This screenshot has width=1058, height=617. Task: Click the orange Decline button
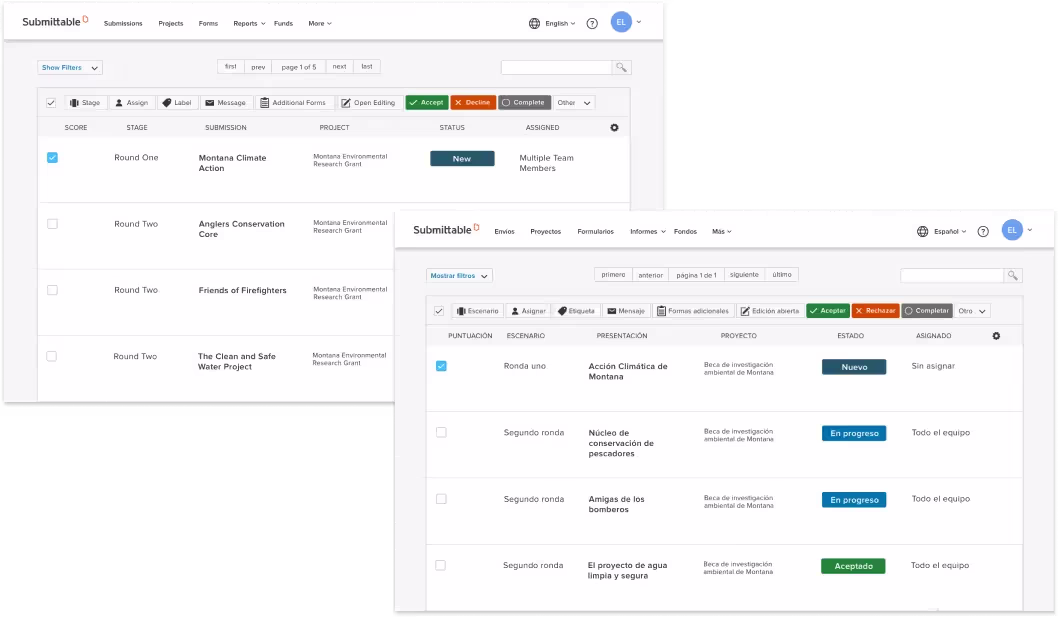point(473,103)
